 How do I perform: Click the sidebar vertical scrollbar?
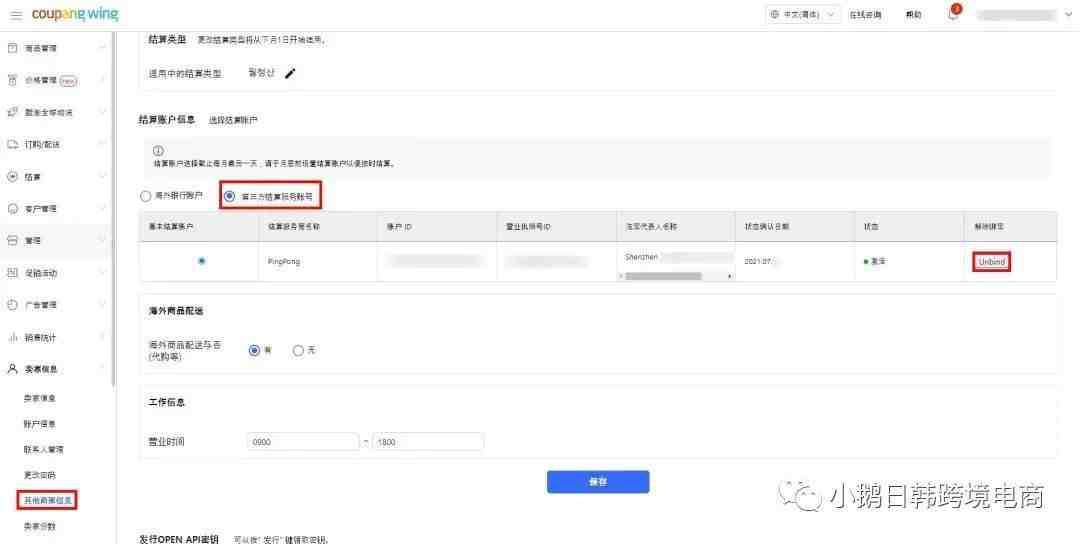pyautogui.click(x=114, y=209)
